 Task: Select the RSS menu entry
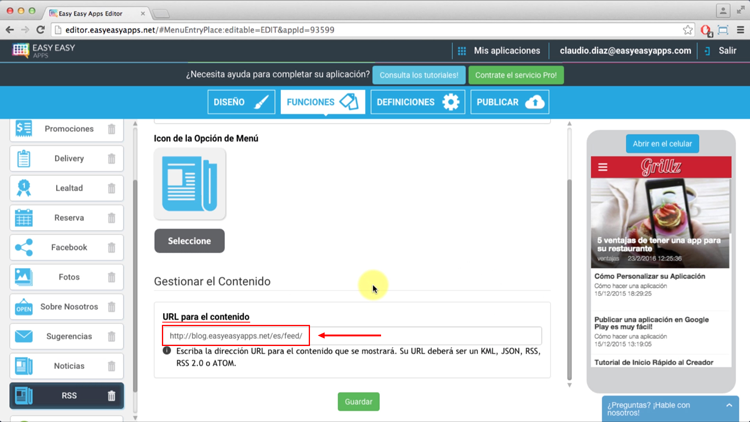click(x=66, y=396)
